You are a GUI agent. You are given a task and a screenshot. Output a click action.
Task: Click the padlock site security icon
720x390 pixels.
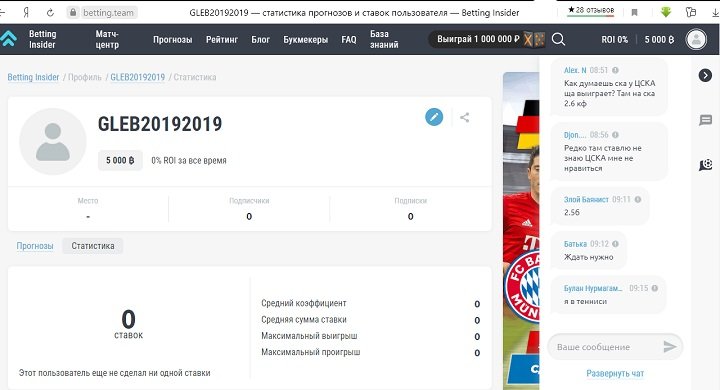click(73, 12)
